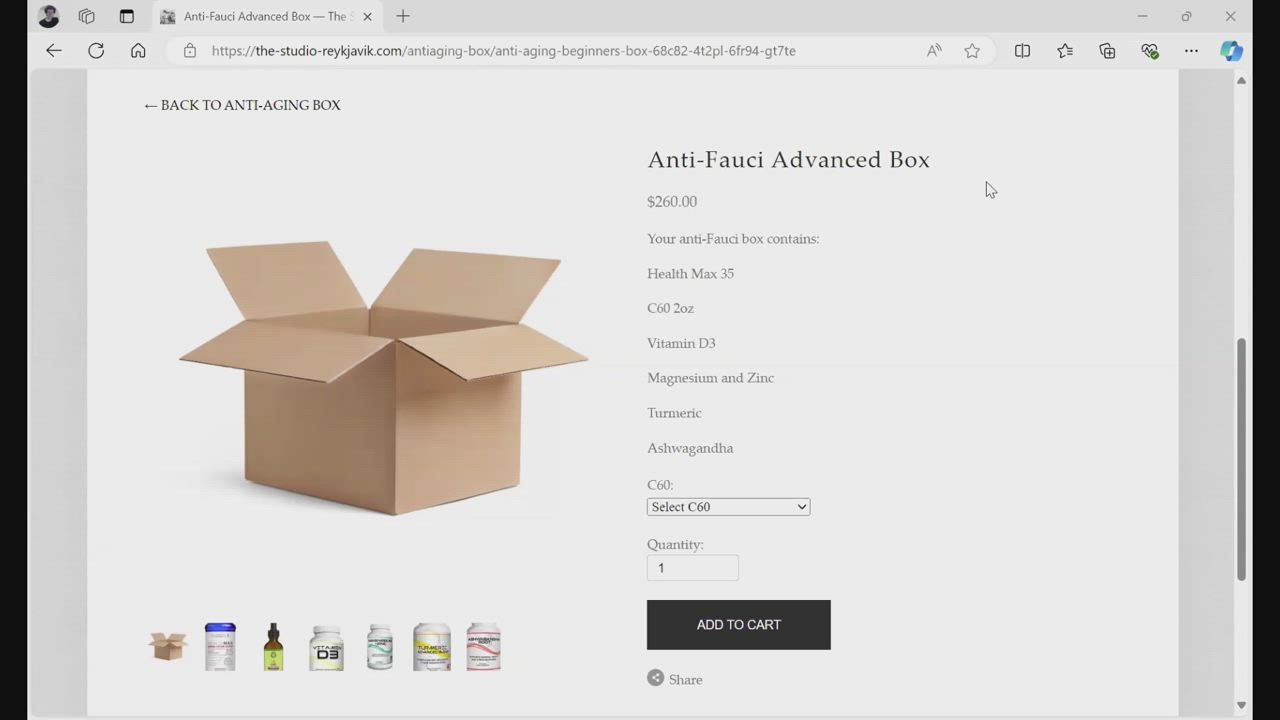Click the ADD TO CART button

(738, 625)
